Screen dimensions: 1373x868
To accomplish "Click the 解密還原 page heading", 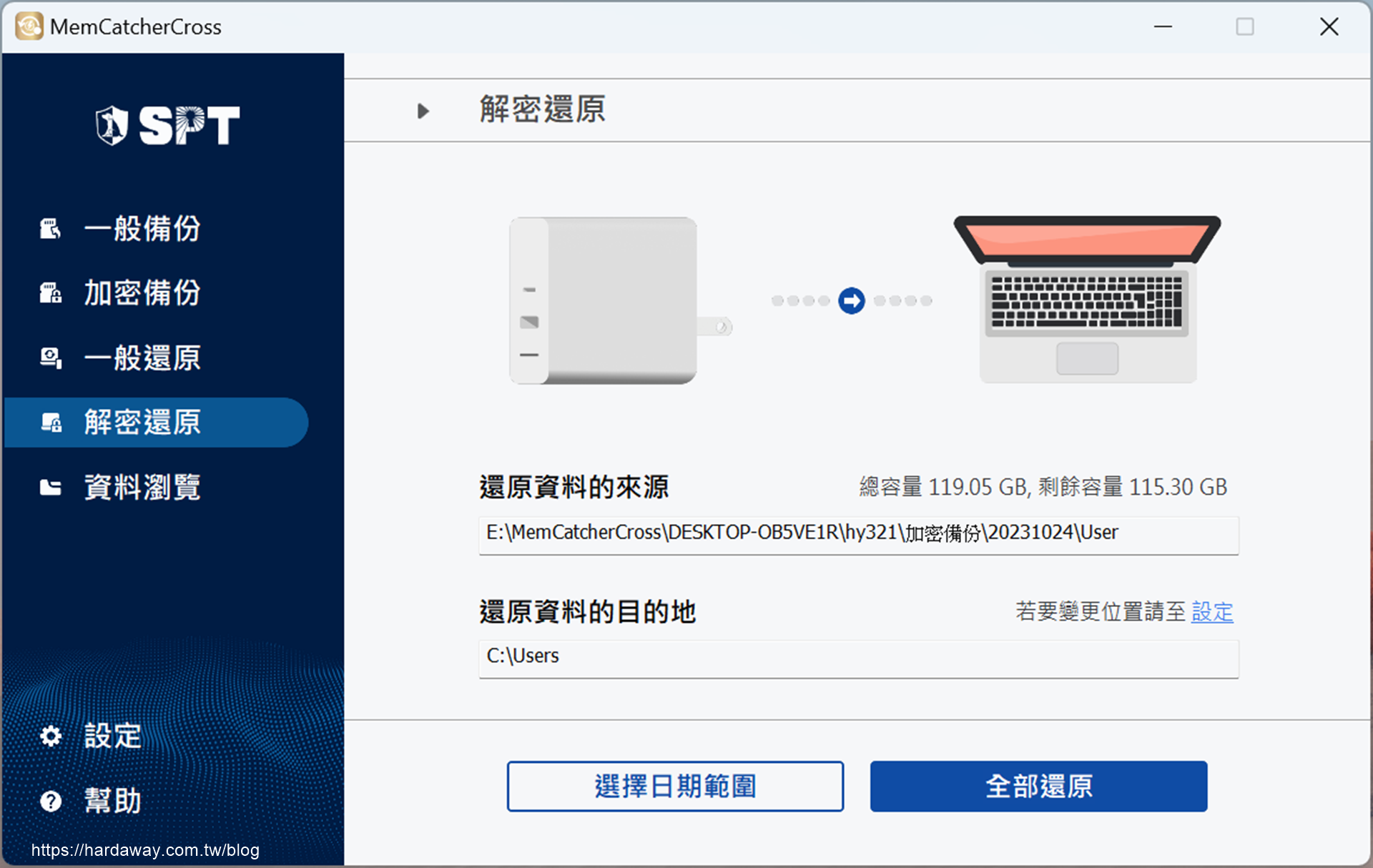I will (x=543, y=109).
